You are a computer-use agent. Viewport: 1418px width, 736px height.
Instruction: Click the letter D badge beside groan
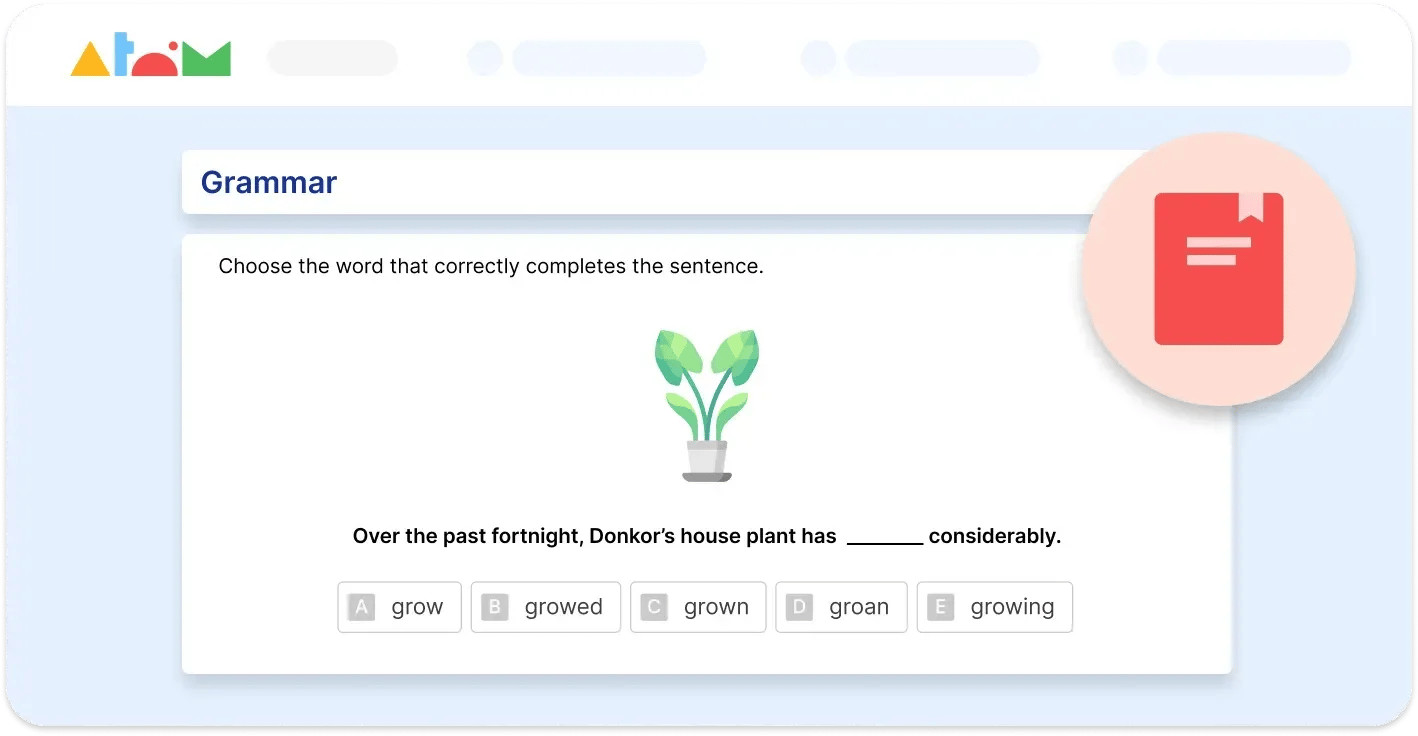click(x=799, y=607)
